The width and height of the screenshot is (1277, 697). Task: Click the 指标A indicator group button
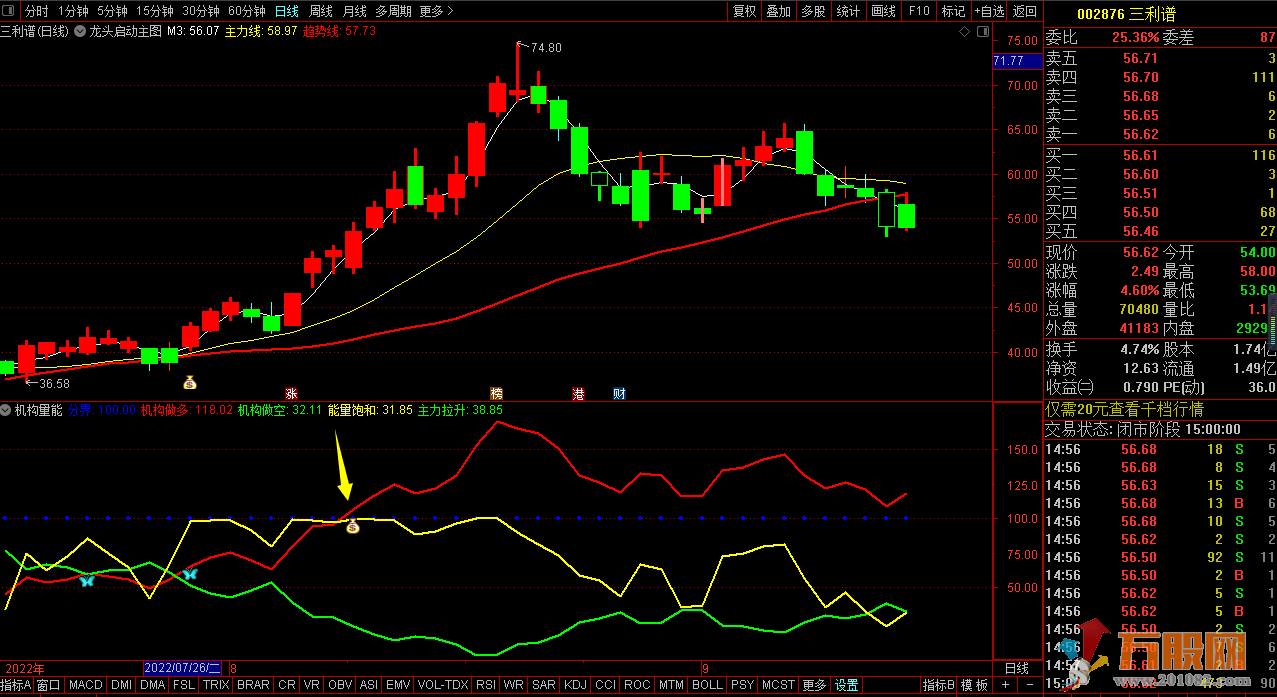tap(16, 685)
